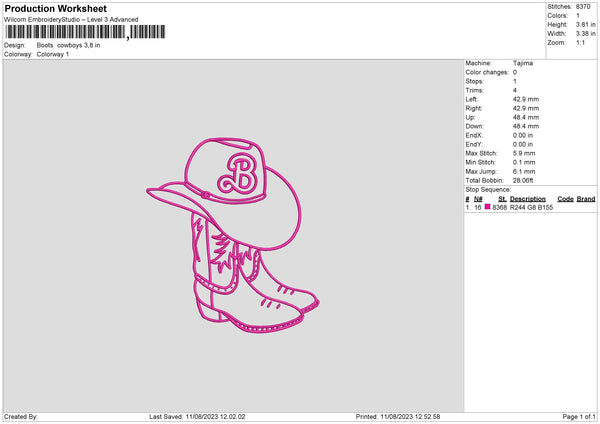Click the Machine value 'Tajima'
600x424 pixels.
pos(523,63)
